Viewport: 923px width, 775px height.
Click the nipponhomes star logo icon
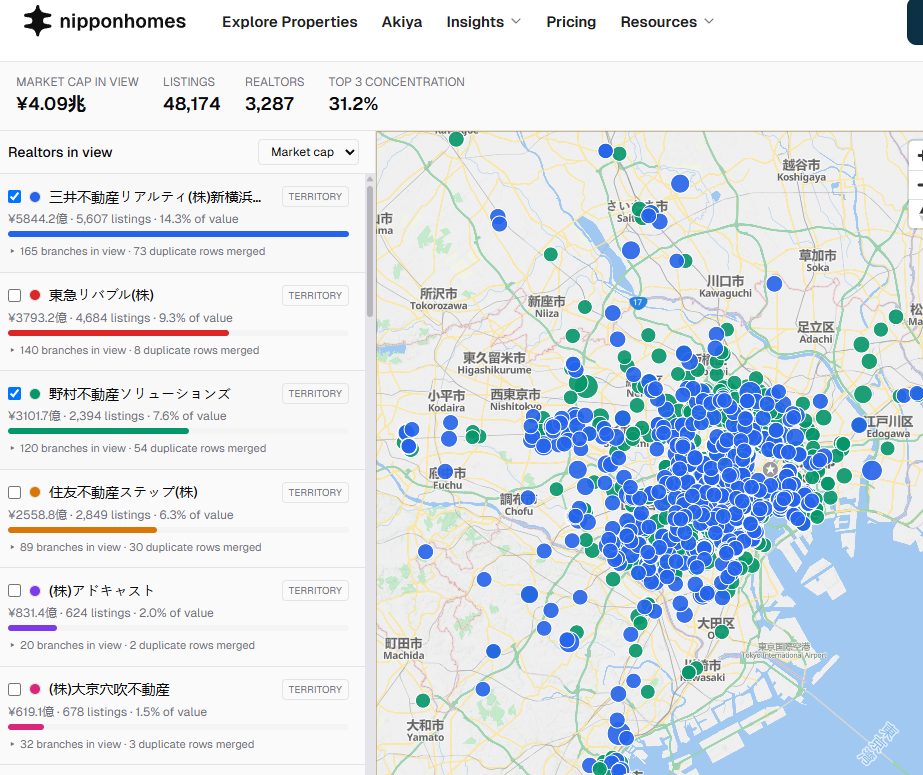(37, 21)
